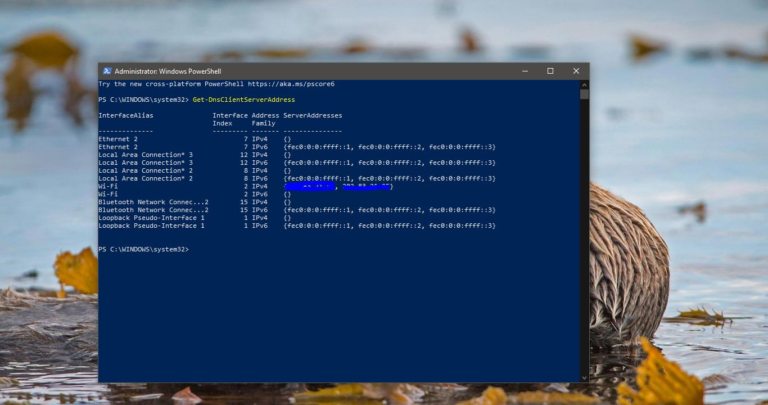Select "Local Area Connection* 3" IPv4 row alias
The width and height of the screenshot is (768, 405).
145,155
